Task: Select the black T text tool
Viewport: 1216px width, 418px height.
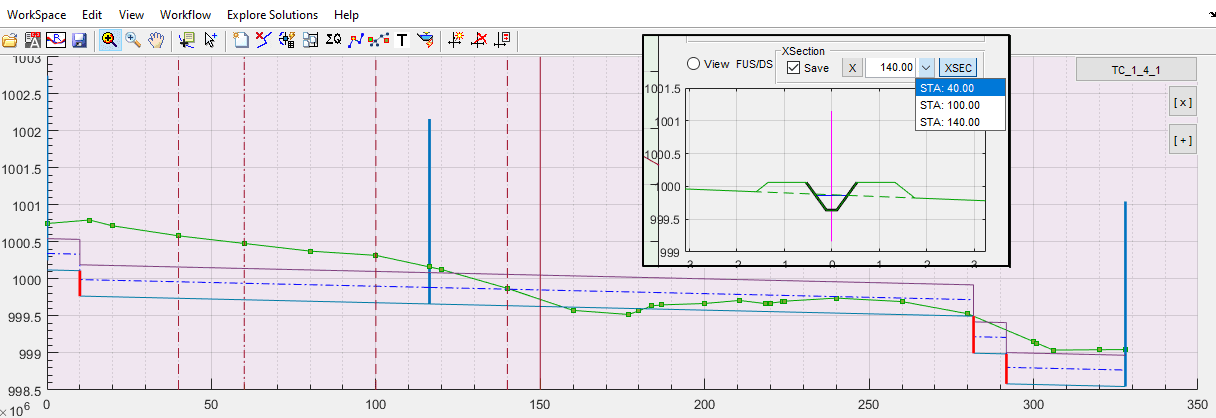Action: [402, 41]
